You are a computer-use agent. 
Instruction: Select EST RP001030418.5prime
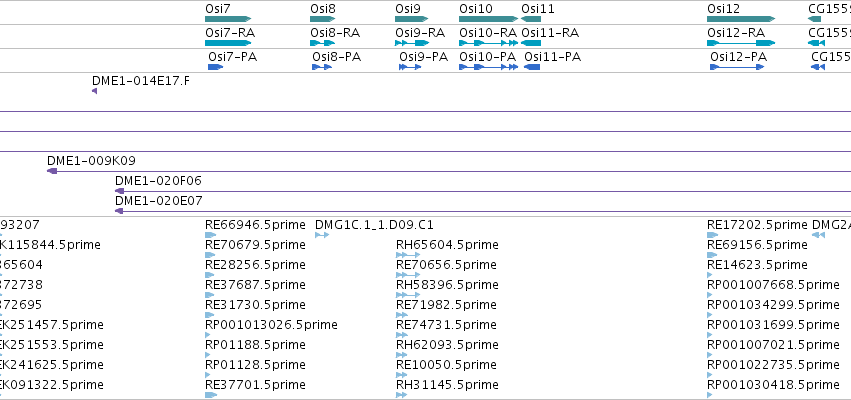click(773, 384)
